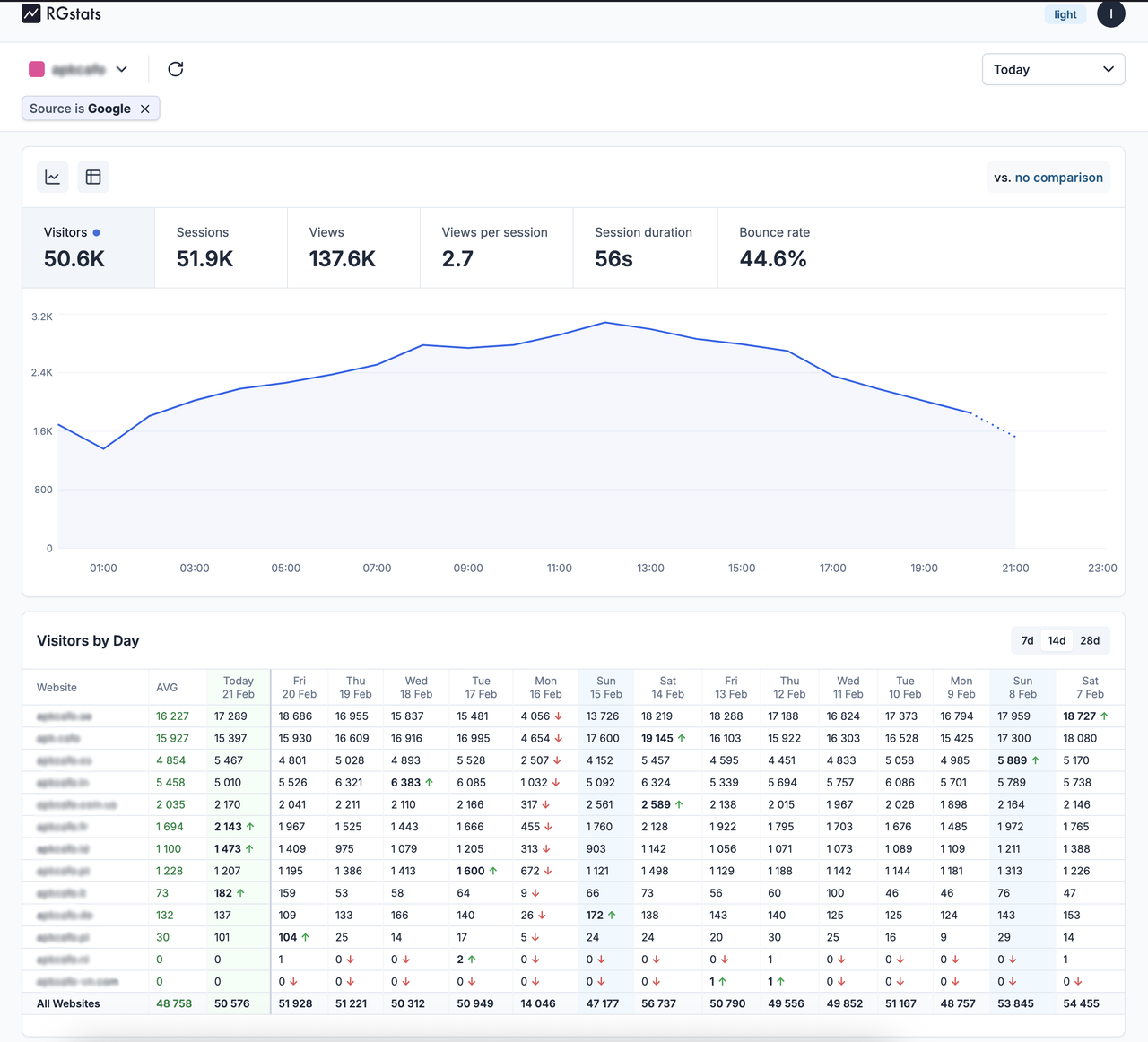1148x1042 pixels.
Task: Open the profile avatar in the top right
Action: point(1110,13)
